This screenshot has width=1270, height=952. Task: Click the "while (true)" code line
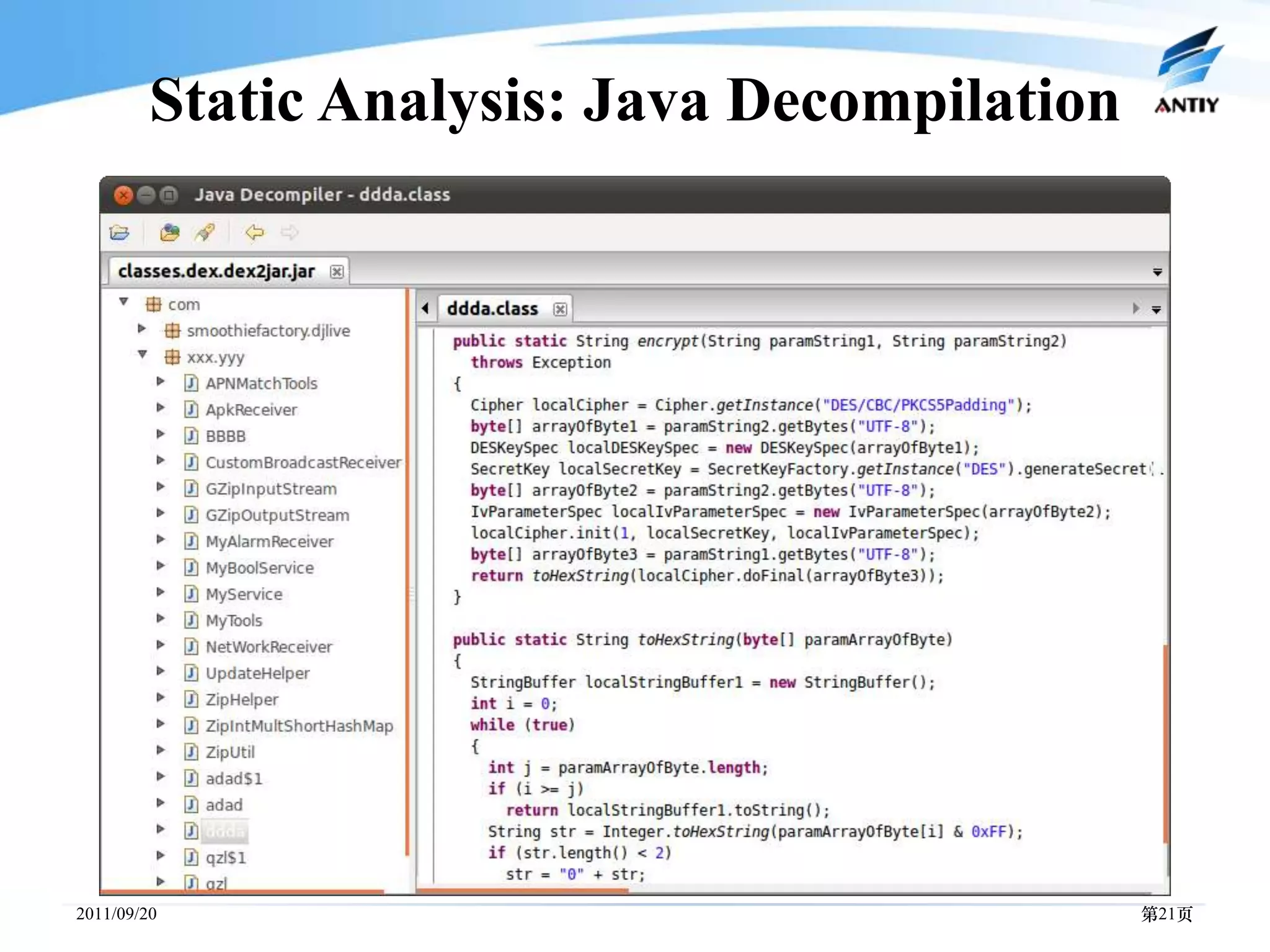pos(523,725)
